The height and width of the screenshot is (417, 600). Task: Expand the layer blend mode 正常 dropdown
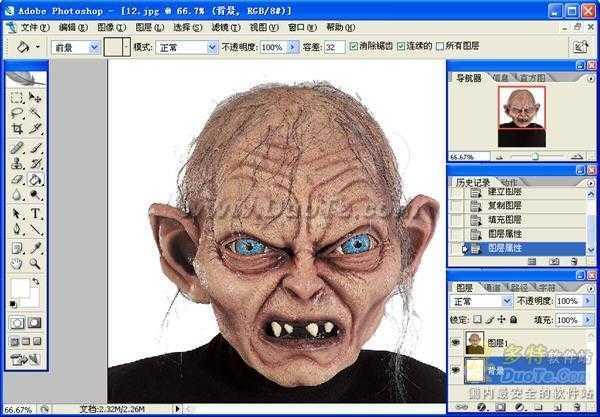click(x=482, y=301)
